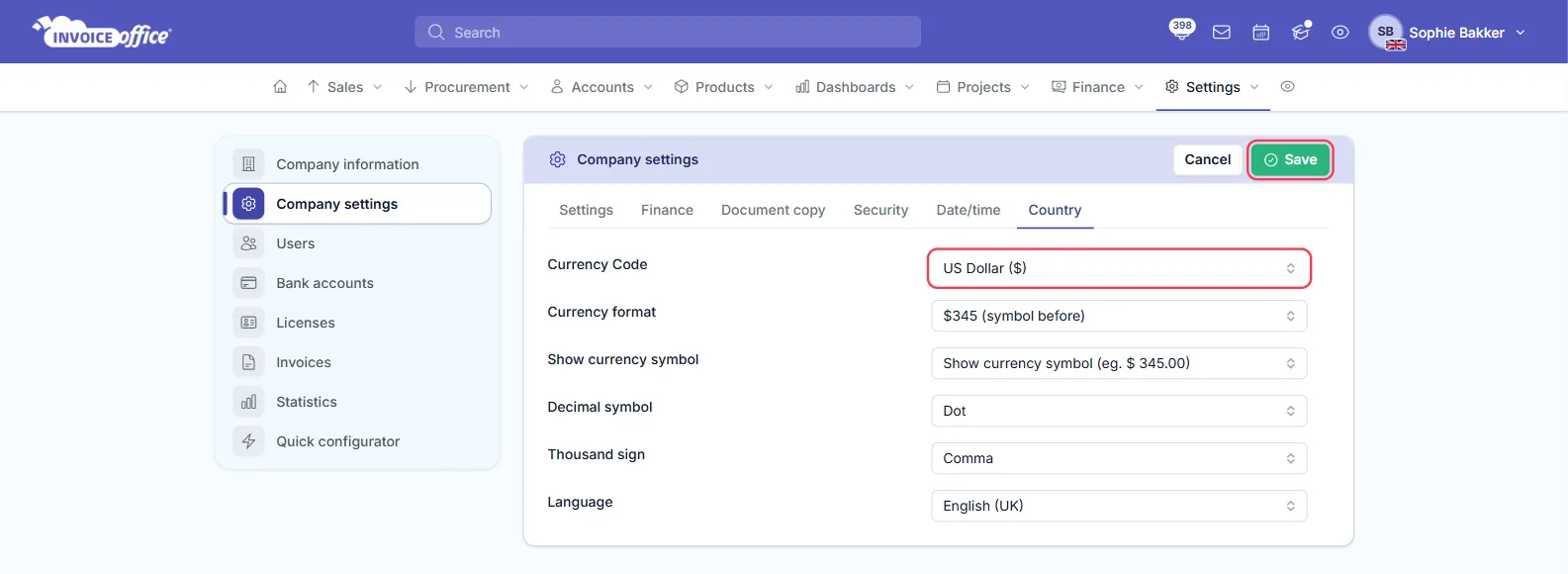Click the Company settings gear sidebar icon

click(248, 204)
